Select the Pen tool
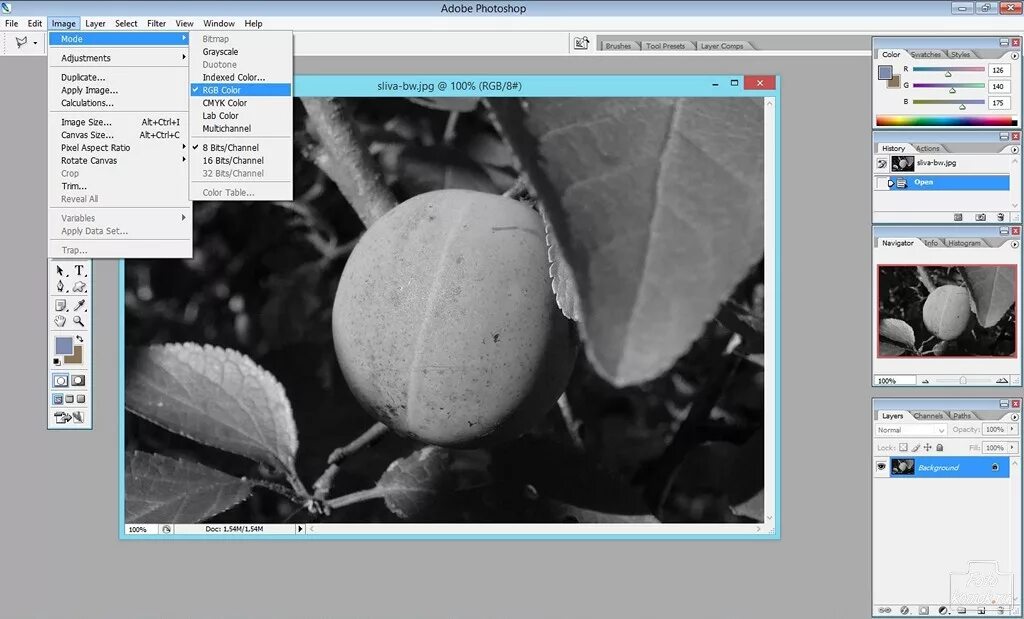The height and width of the screenshot is (619, 1024). [60, 287]
